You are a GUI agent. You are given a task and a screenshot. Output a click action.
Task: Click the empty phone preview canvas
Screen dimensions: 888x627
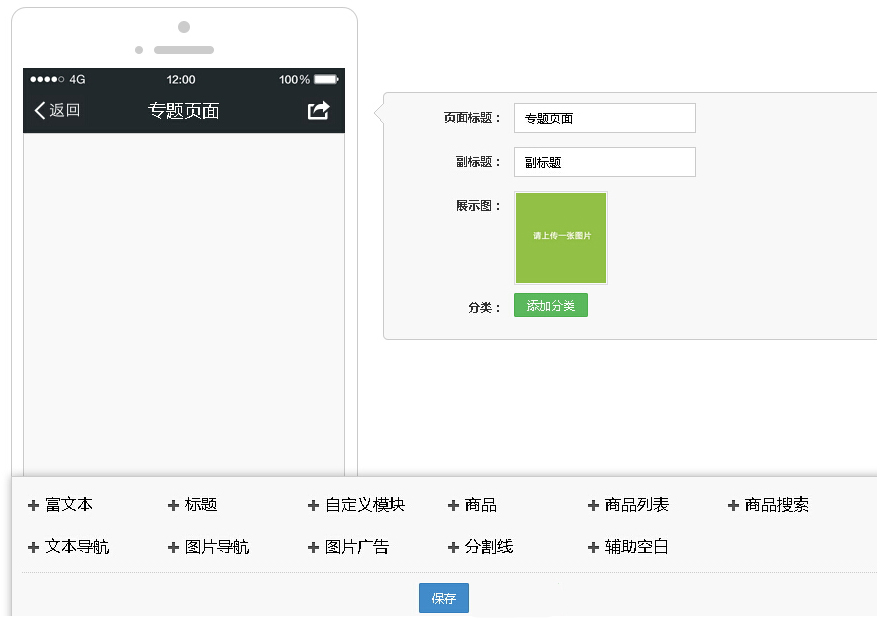tap(184, 300)
